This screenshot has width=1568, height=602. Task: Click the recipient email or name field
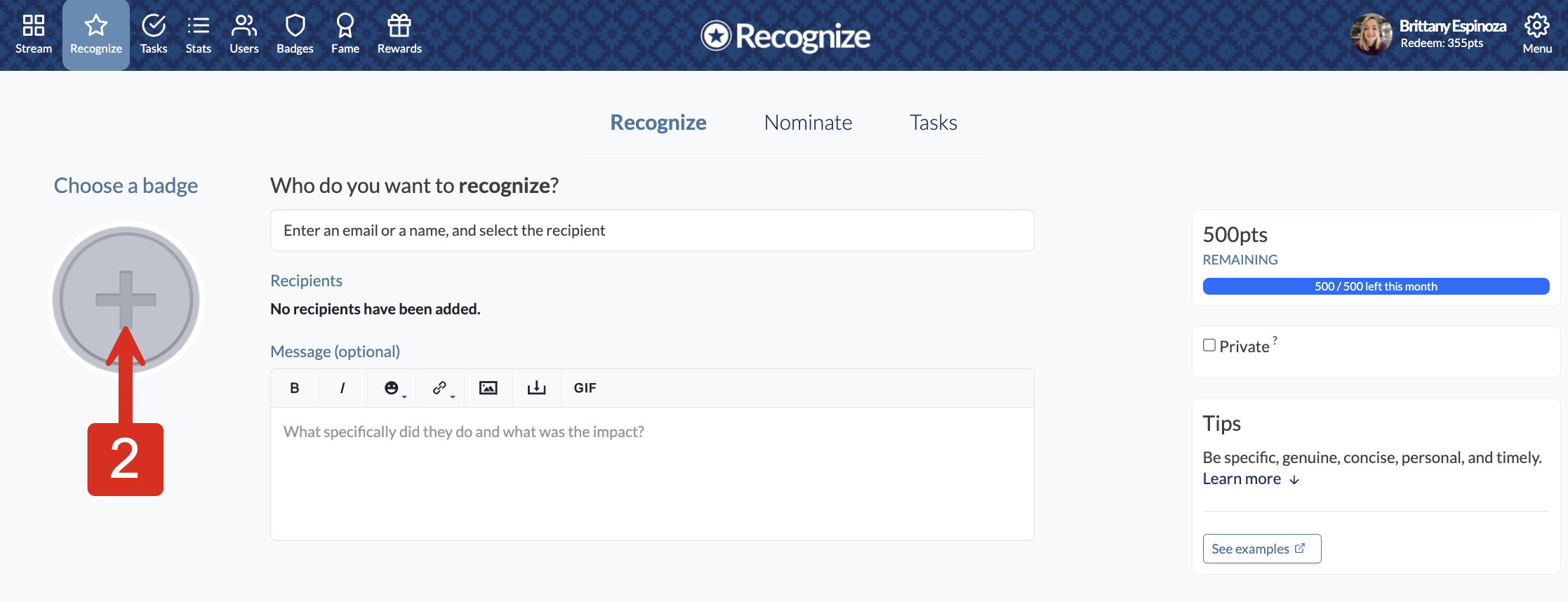pyautogui.click(x=652, y=230)
